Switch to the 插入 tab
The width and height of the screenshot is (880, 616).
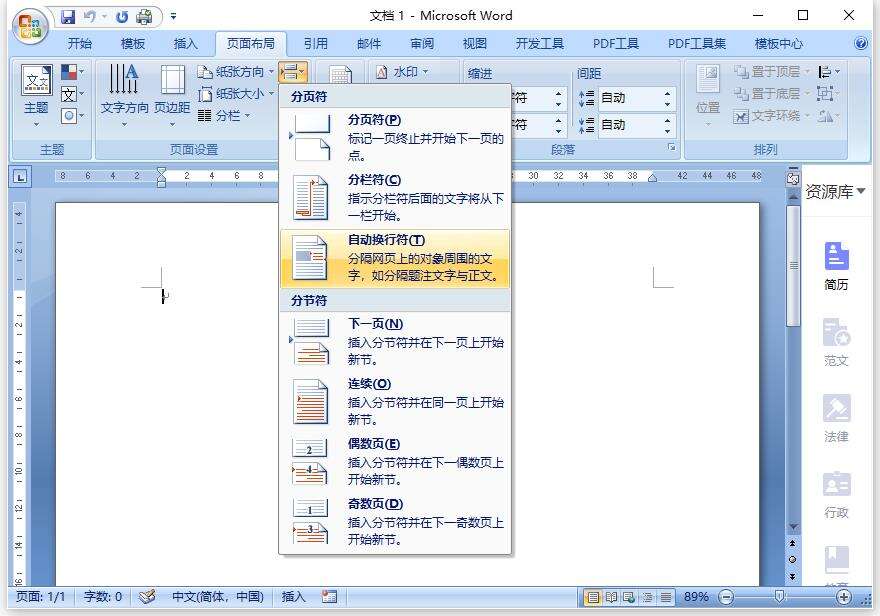click(185, 44)
